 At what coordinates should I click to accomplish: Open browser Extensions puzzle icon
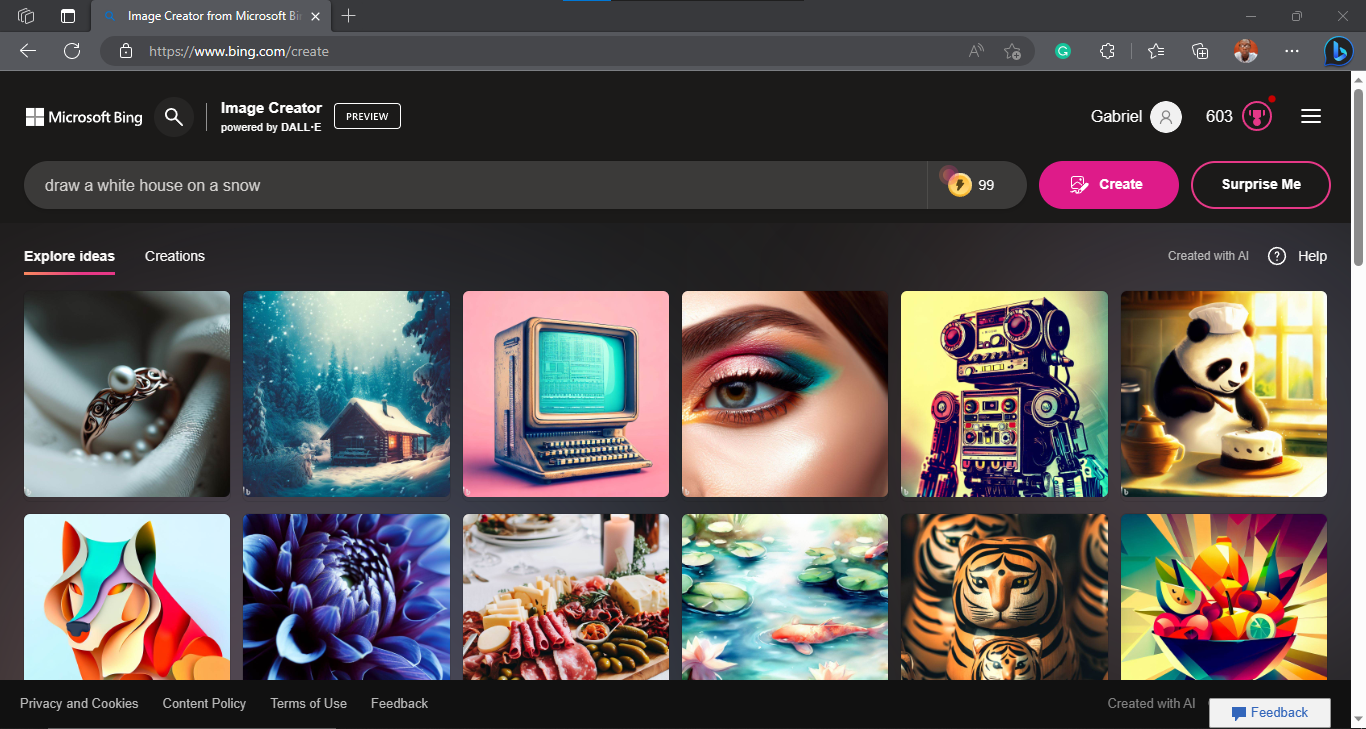1107,51
